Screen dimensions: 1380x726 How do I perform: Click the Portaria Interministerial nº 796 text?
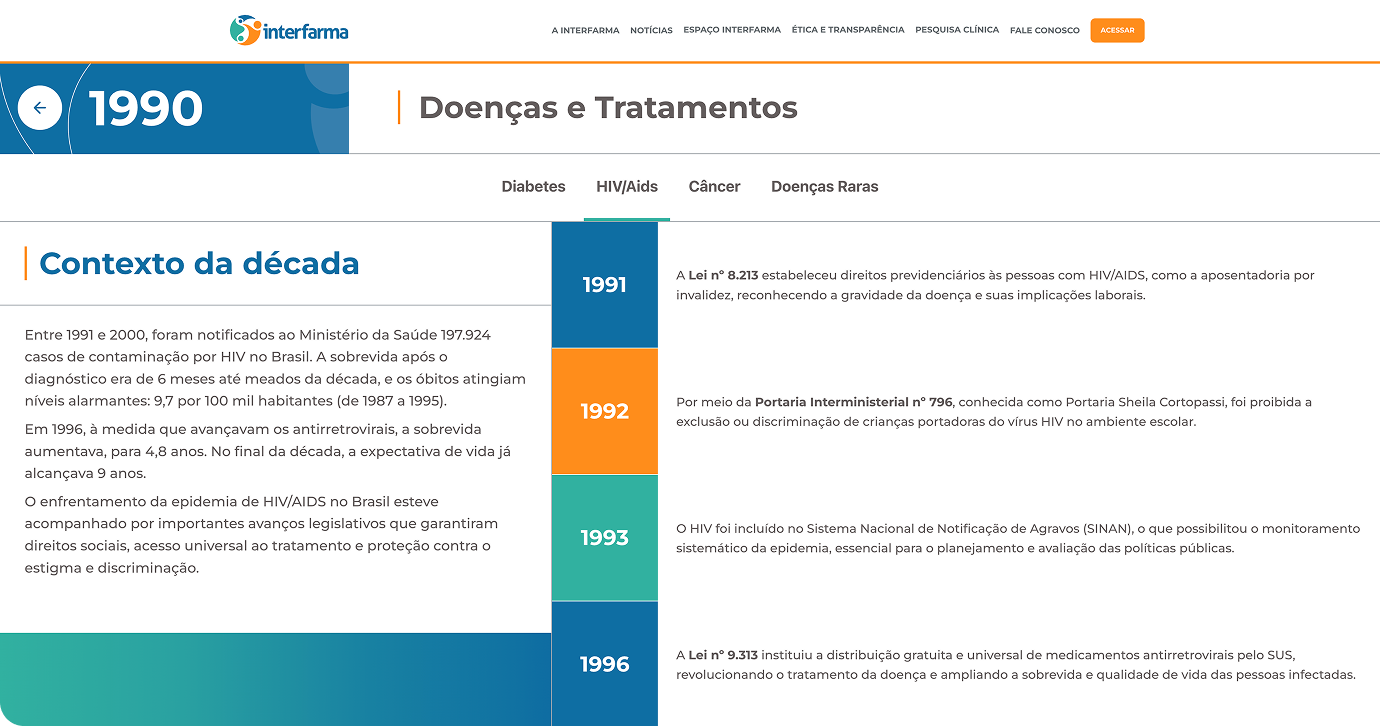(x=853, y=402)
